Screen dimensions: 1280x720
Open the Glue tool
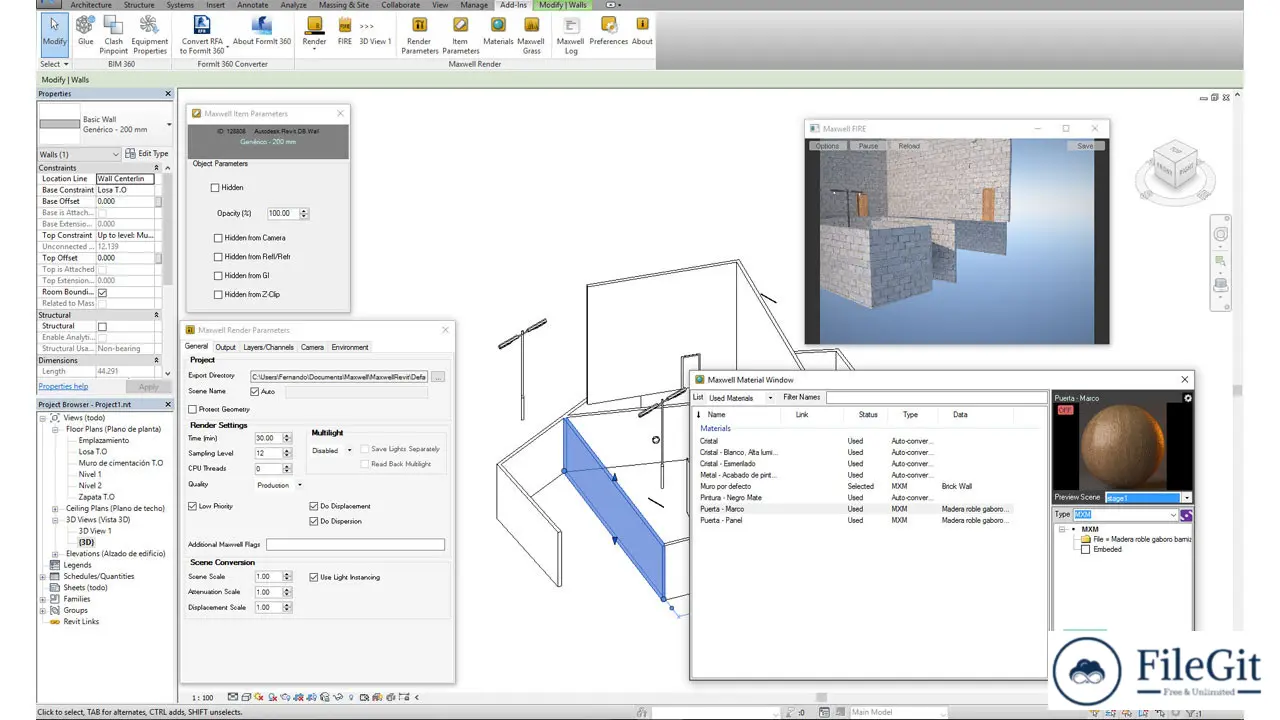85,30
